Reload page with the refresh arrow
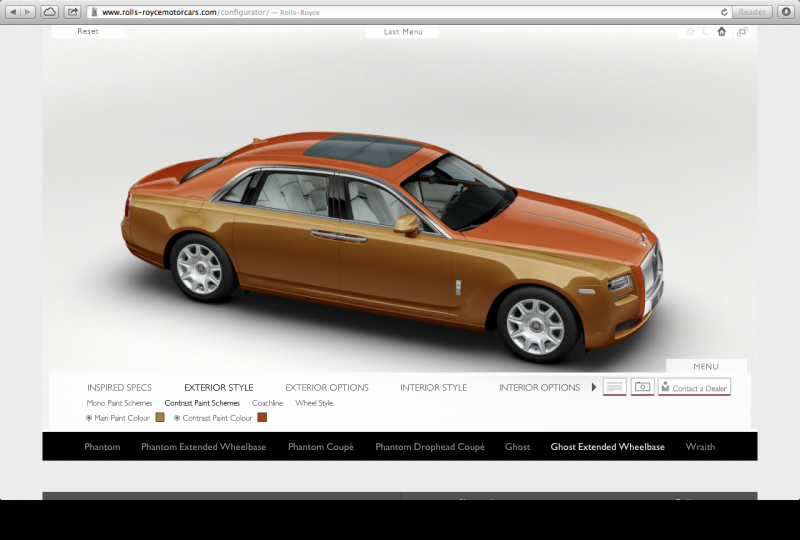This screenshot has width=800, height=540. 724,12
